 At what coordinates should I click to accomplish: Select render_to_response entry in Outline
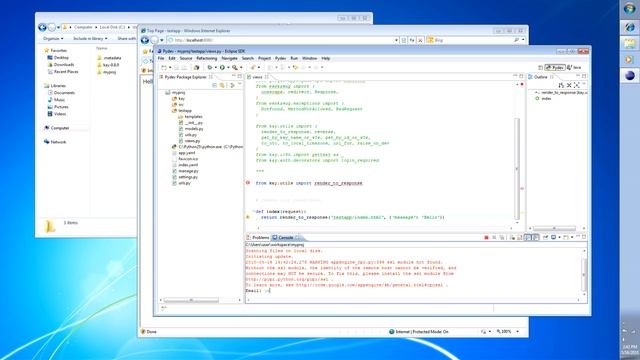click(561, 93)
